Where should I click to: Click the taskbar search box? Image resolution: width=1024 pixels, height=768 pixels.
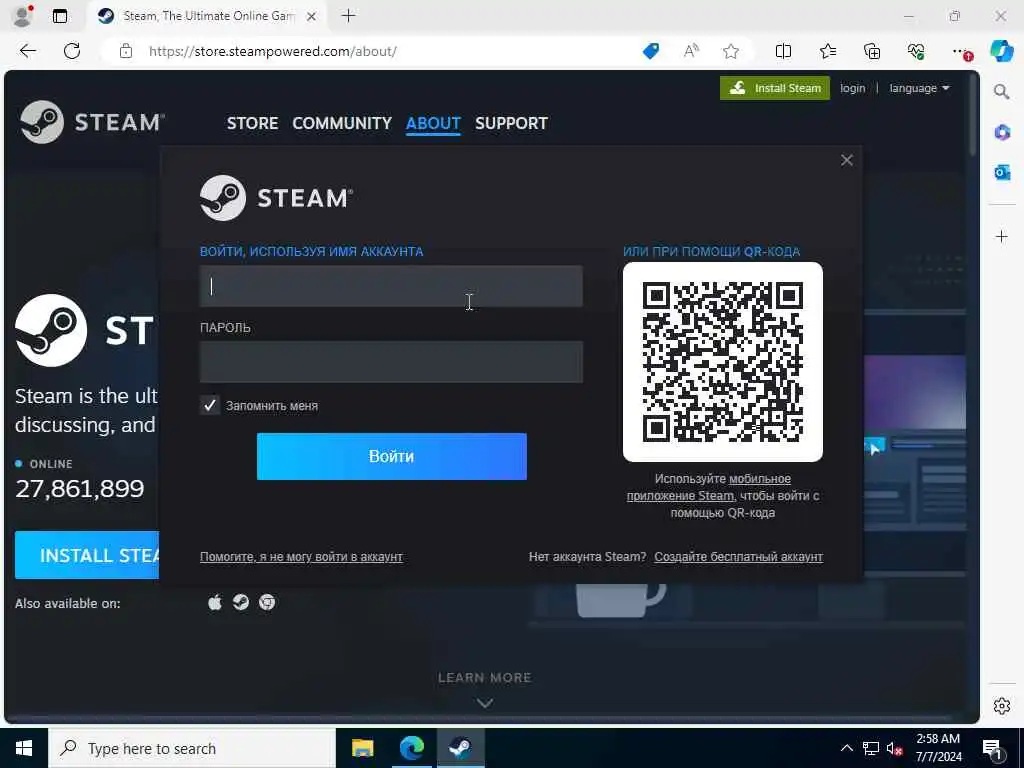pos(192,748)
